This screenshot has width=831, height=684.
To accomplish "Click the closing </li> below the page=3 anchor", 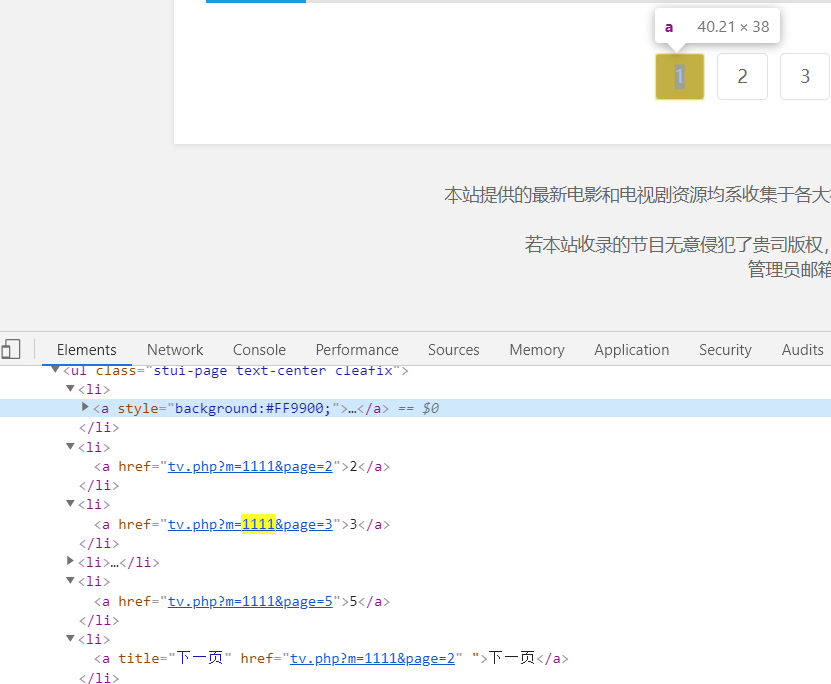I will [x=99, y=543].
